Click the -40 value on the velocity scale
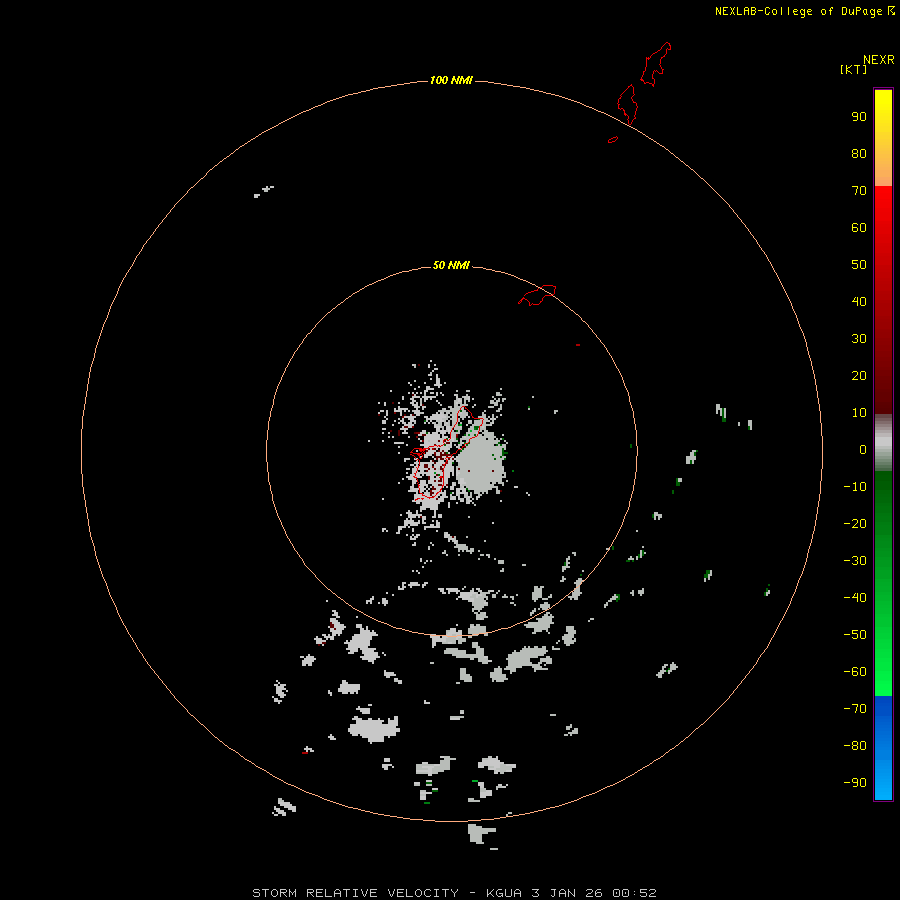This screenshot has height=900, width=900. coord(855,598)
